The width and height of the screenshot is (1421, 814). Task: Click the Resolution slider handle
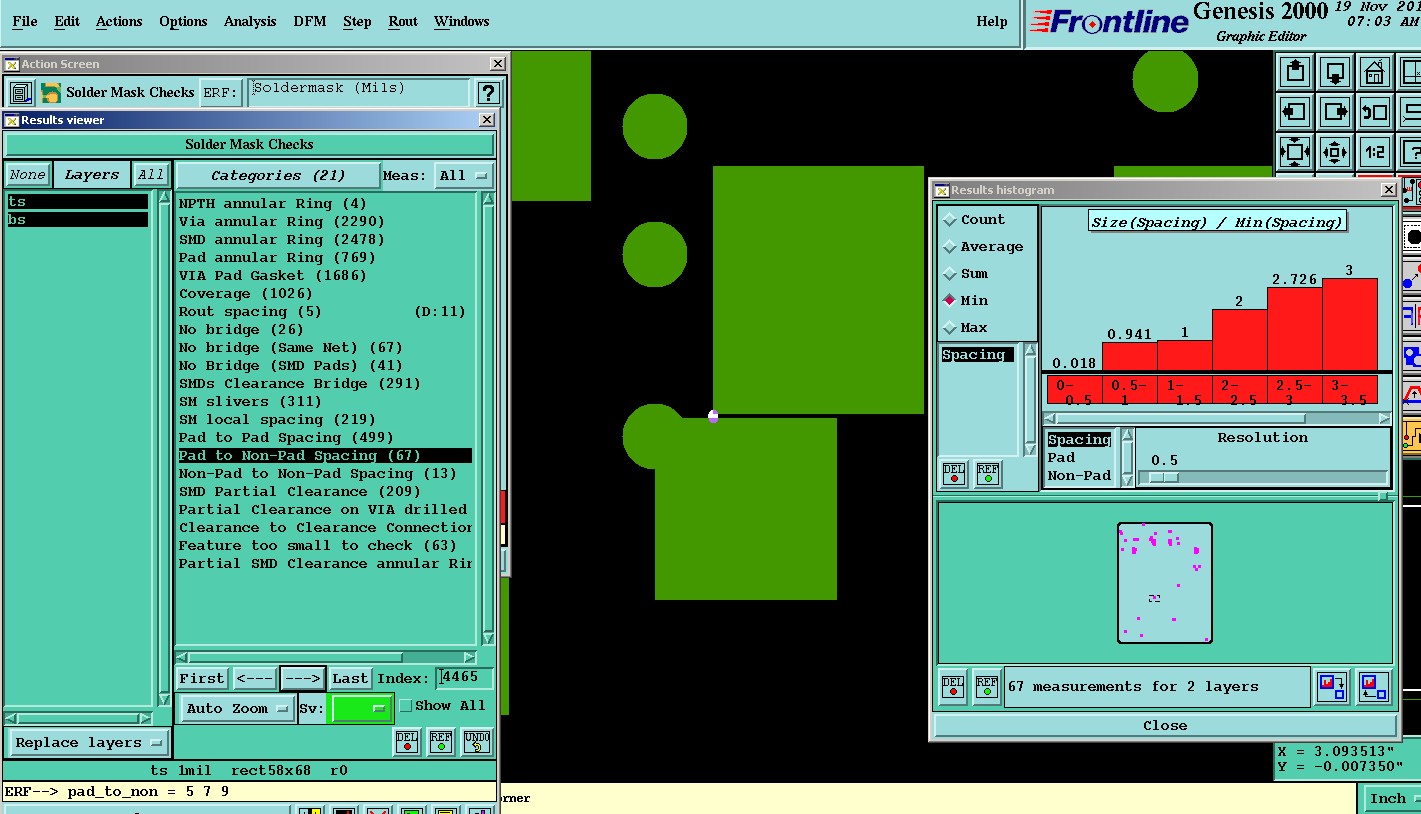tap(1164, 478)
